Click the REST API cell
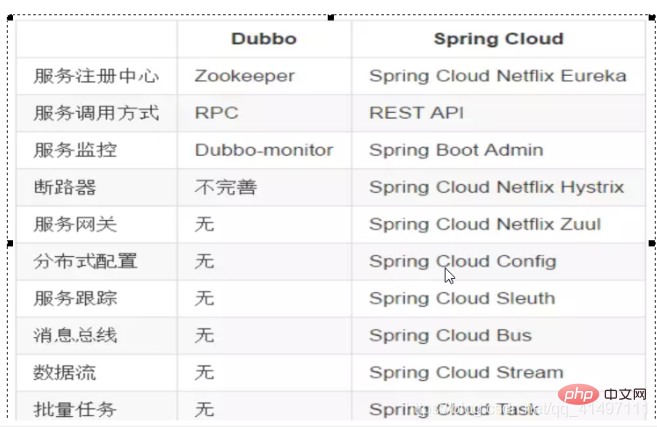This screenshot has width=657, height=427. tap(416, 113)
